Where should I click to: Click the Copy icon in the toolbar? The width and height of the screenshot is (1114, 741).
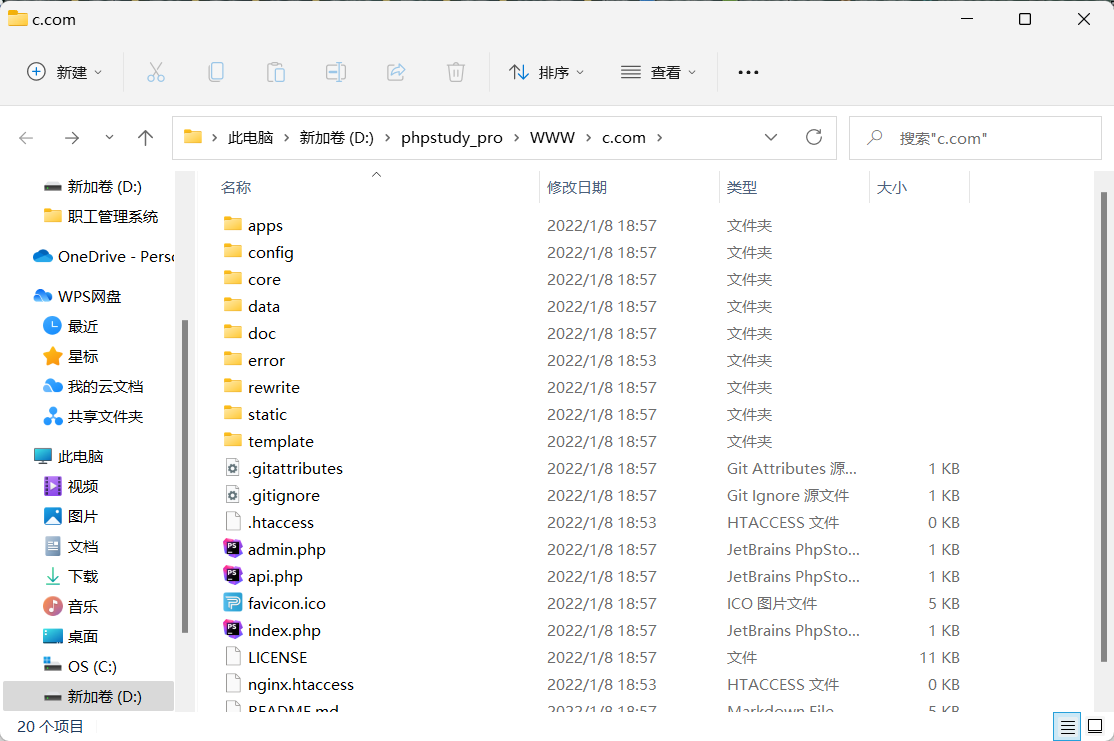(x=216, y=71)
